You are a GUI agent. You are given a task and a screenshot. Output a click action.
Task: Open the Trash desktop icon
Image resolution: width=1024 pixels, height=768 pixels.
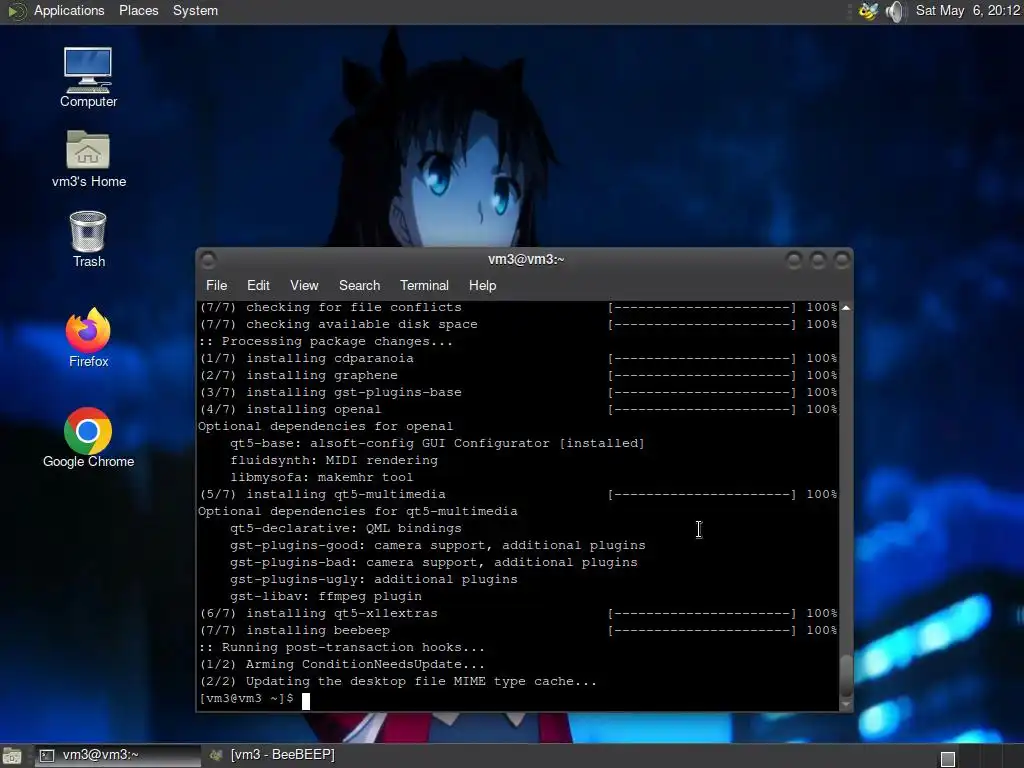pos(88,239)
